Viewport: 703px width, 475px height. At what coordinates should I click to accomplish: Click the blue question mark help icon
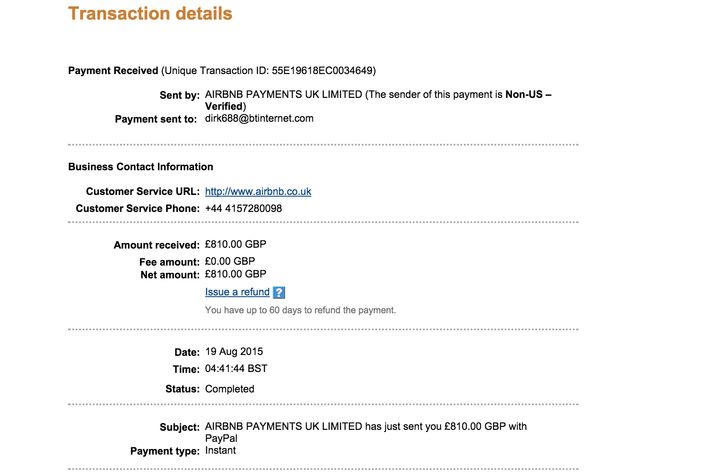tap(279, 292)
